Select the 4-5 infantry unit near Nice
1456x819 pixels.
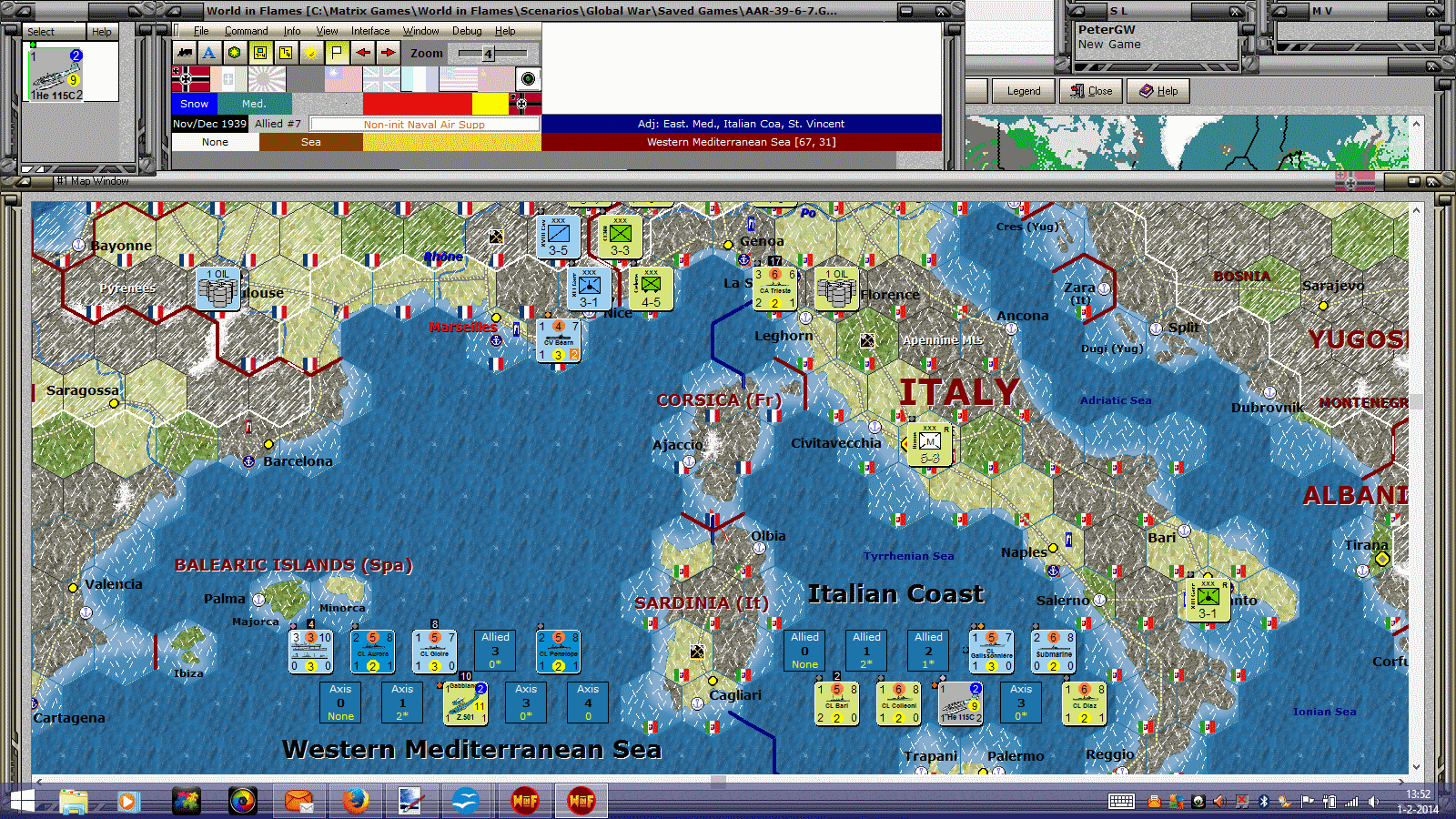pyautogui.click(x=651, y=288)
